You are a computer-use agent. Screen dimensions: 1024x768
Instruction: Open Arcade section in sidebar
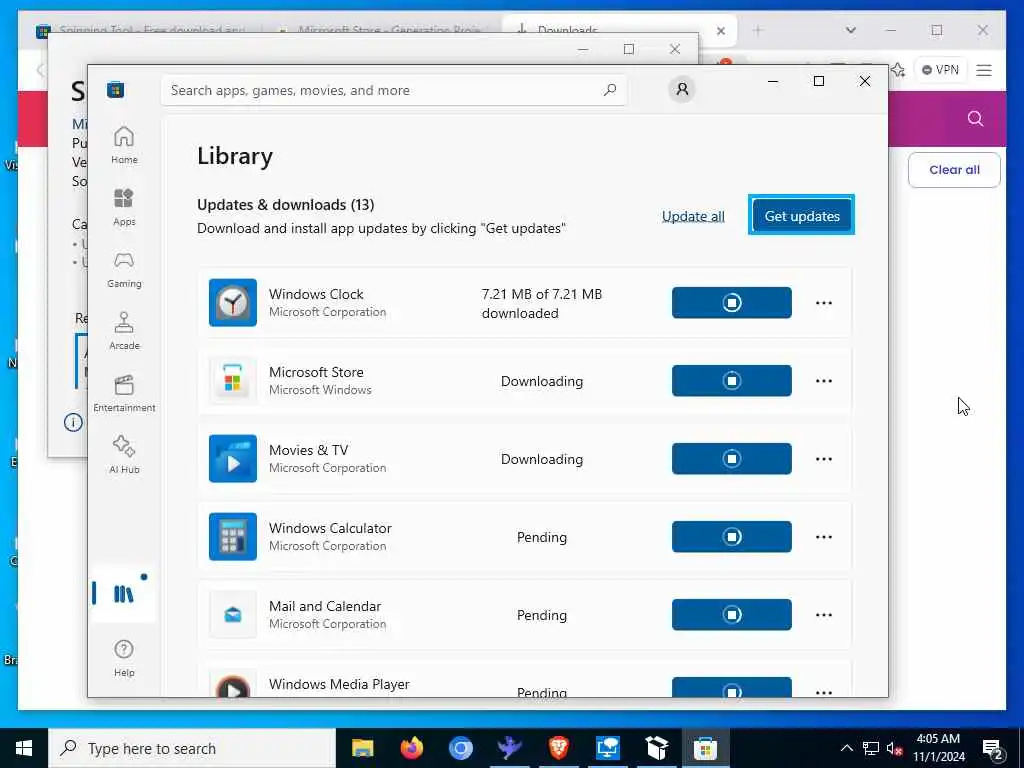124,331
